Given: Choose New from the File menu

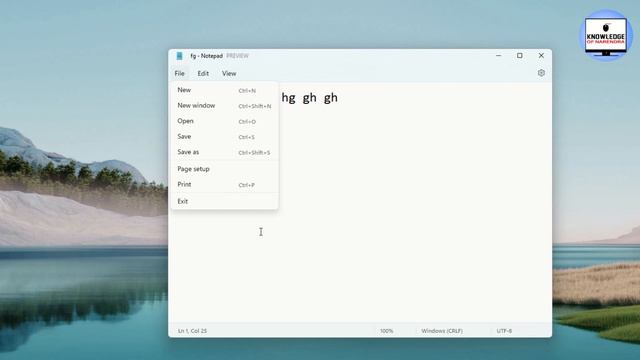Looking at the screenshot, I should 224,90.
